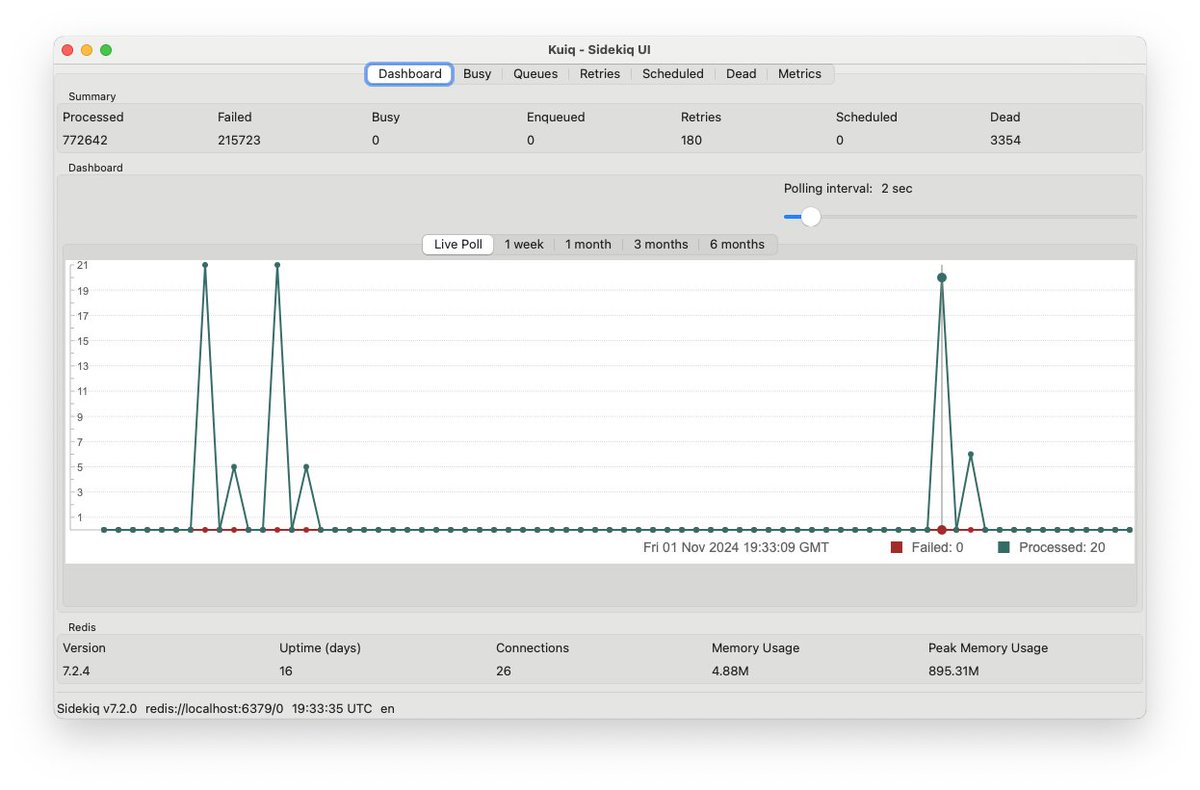The height and width of the screenshot is (790, 1200).
Task: Open the Busy tab
Action: 477,74
